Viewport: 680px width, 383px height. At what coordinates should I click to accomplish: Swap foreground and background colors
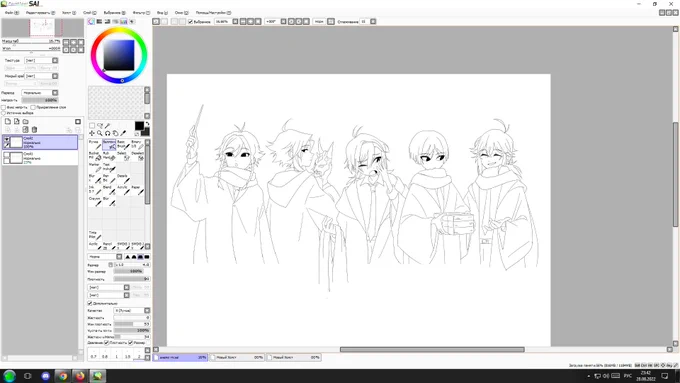click(147, 124)
